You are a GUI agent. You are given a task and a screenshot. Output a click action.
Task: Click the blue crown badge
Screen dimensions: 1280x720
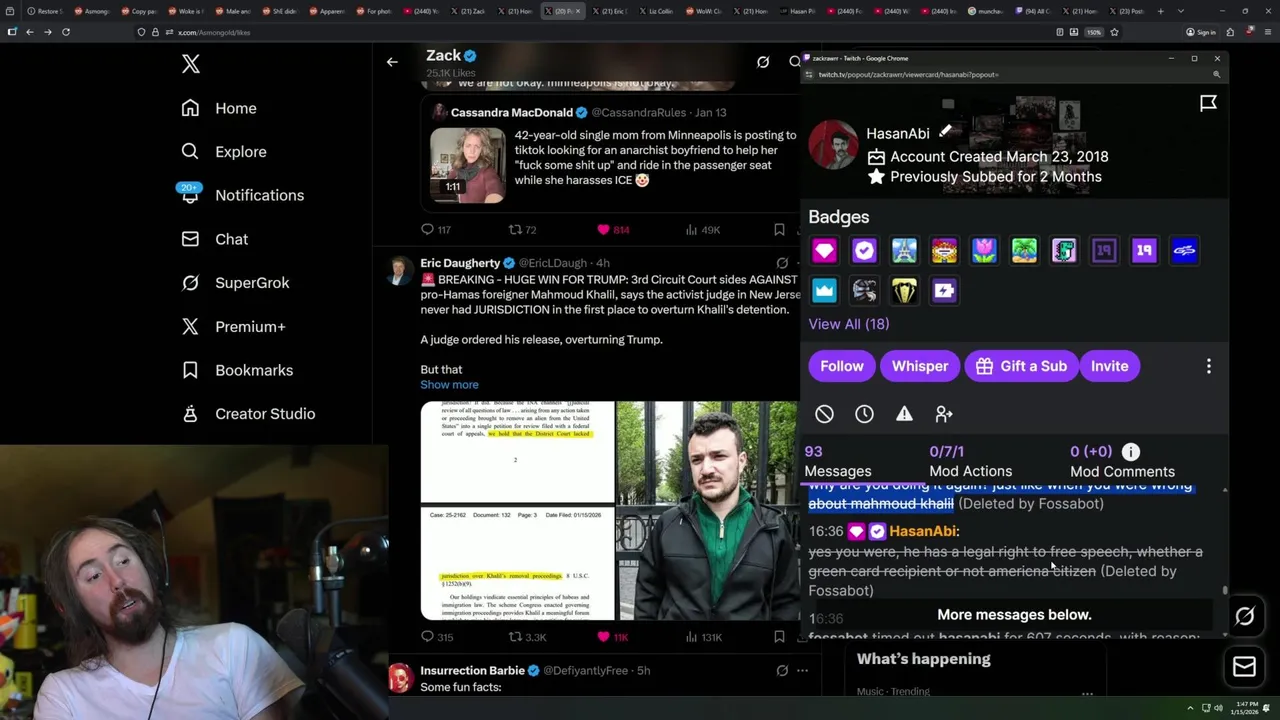pyautogui.click(x=824, y=291)
